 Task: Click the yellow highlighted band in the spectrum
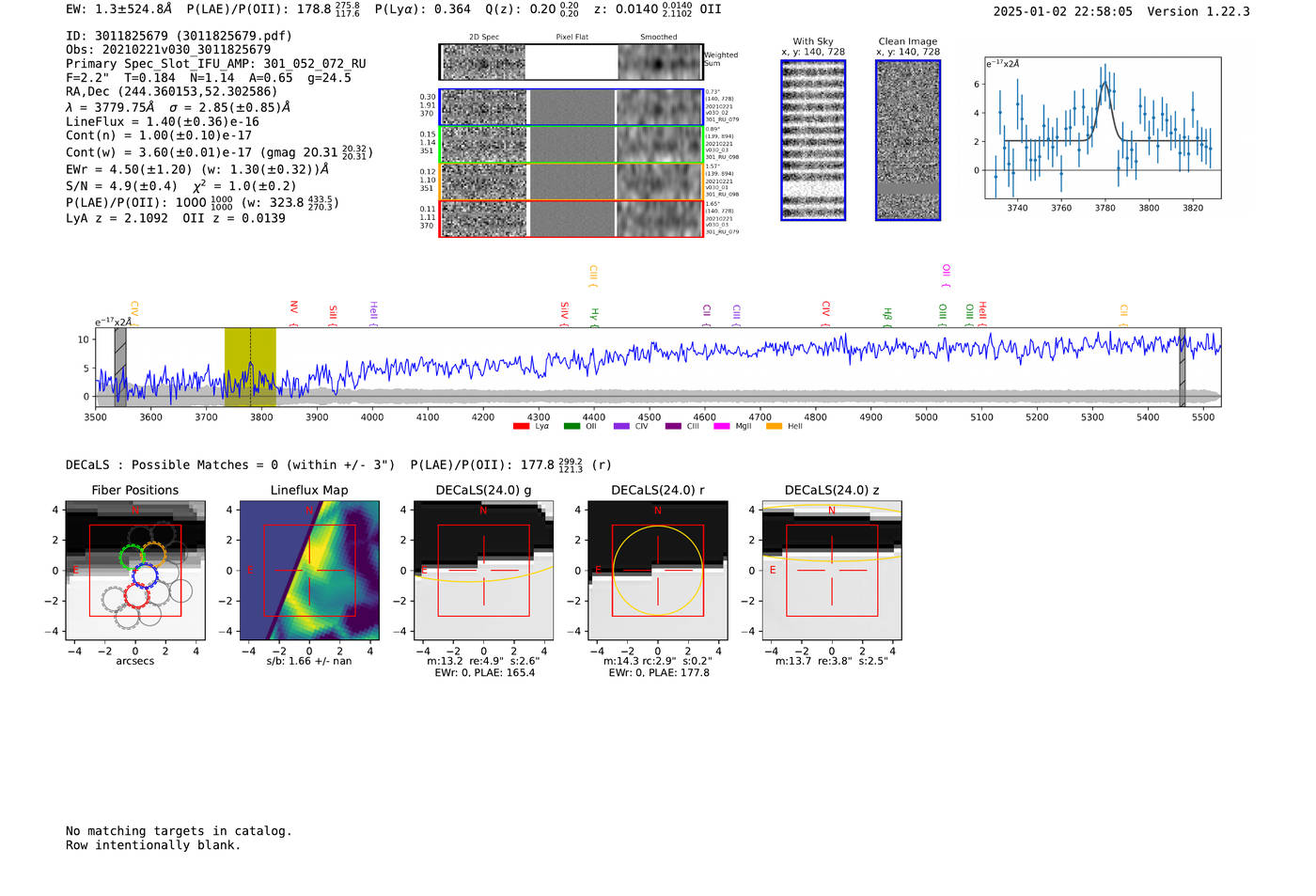[250, 367]
